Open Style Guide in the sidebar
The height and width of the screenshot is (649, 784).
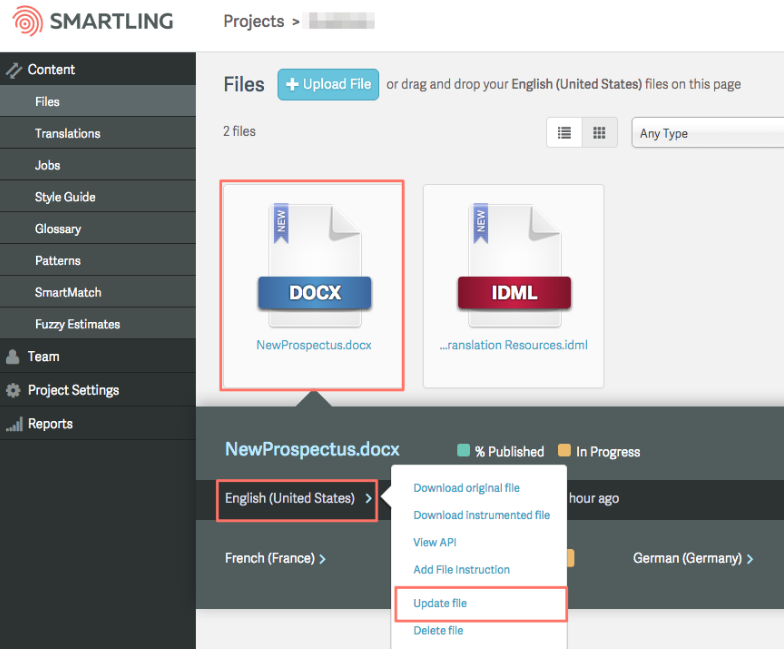point(98,197)
